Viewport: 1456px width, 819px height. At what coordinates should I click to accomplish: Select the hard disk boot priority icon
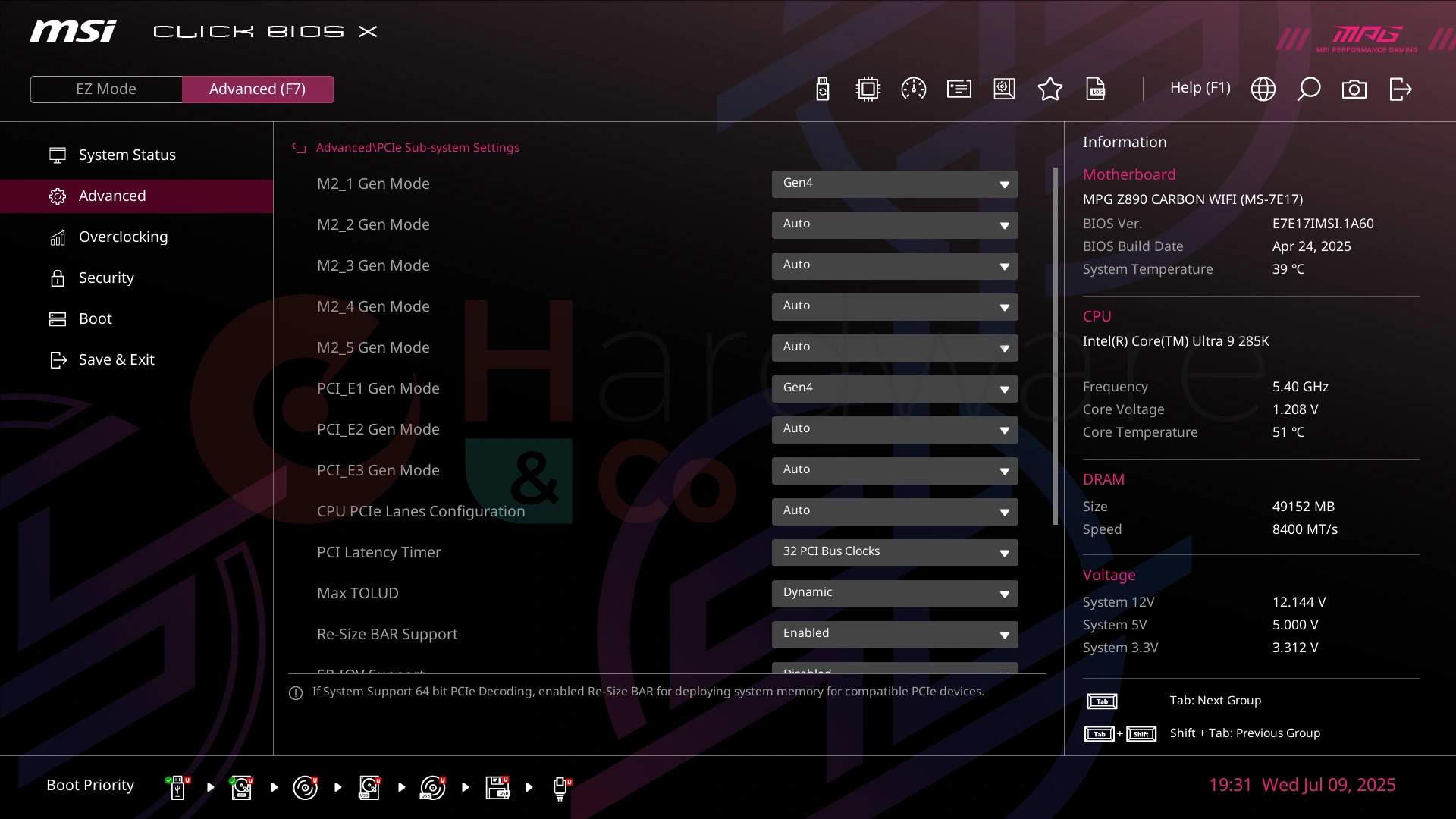point(241,787)
